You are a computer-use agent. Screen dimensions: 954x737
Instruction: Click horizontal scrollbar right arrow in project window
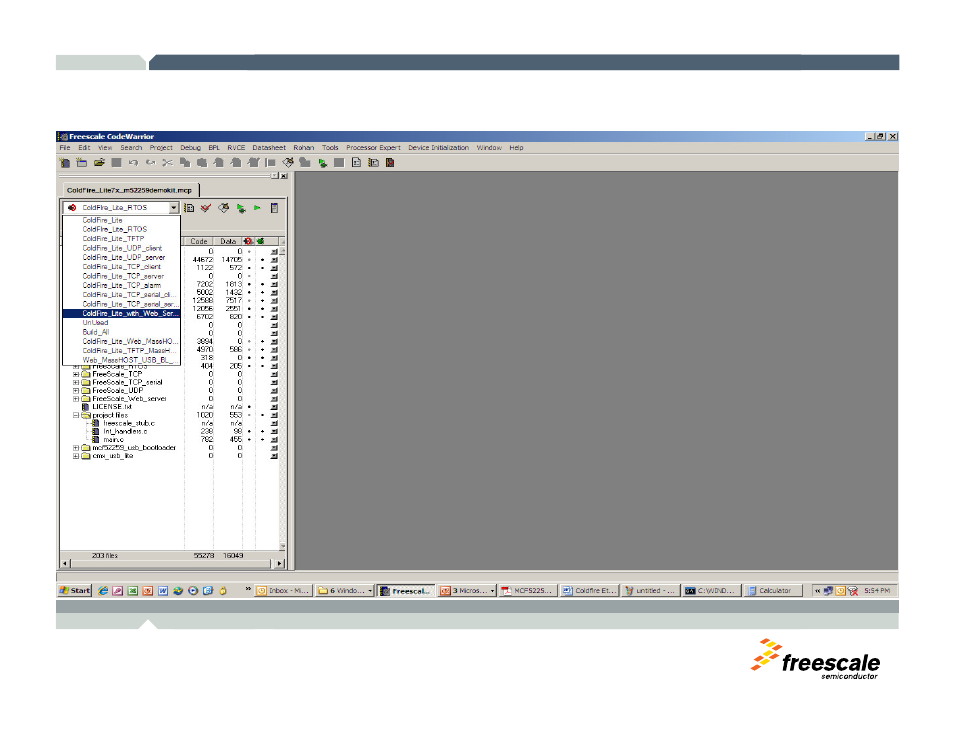tap(279, 564)
